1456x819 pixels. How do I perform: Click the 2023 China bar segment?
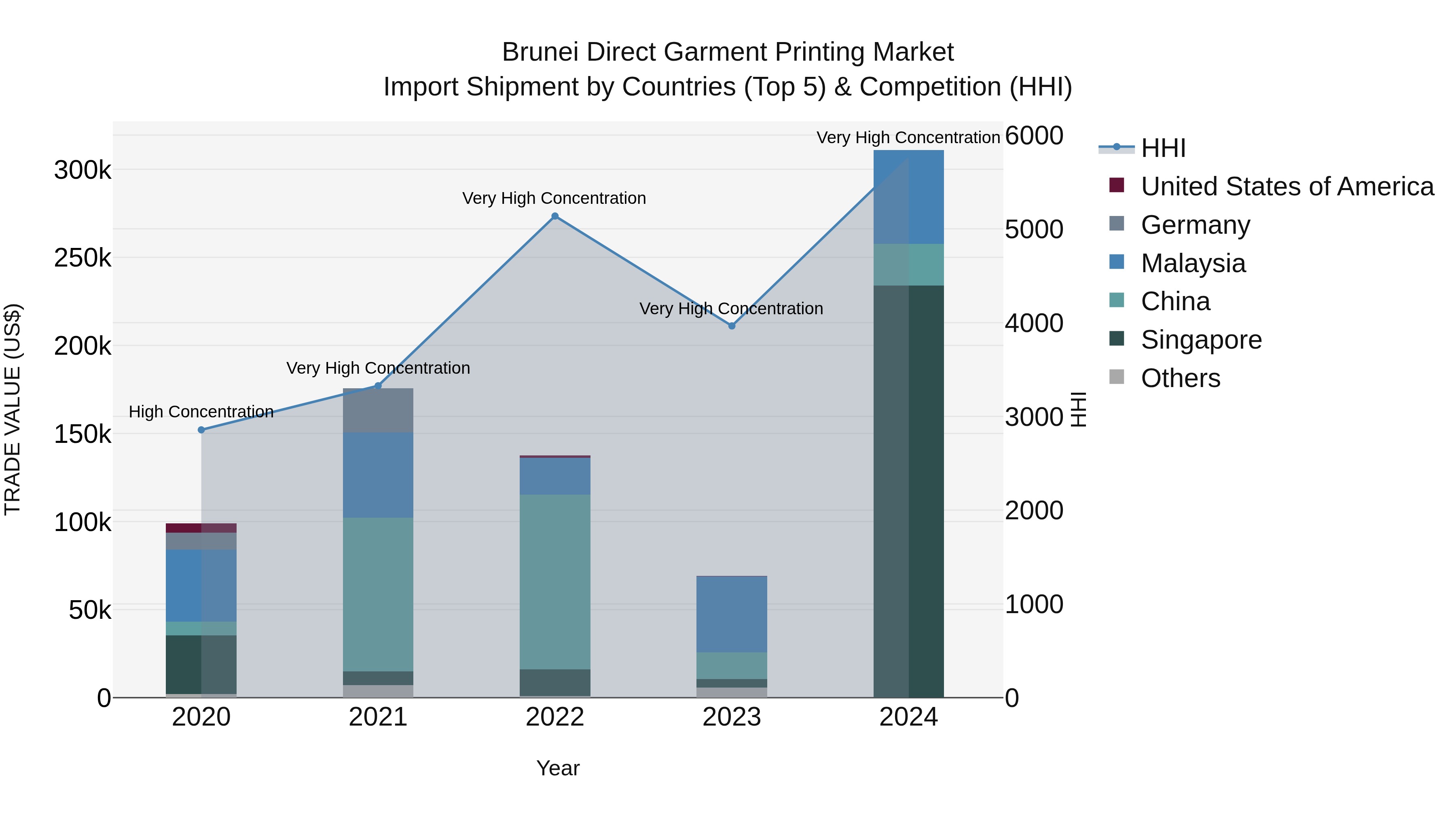click(x=732, y=666)
